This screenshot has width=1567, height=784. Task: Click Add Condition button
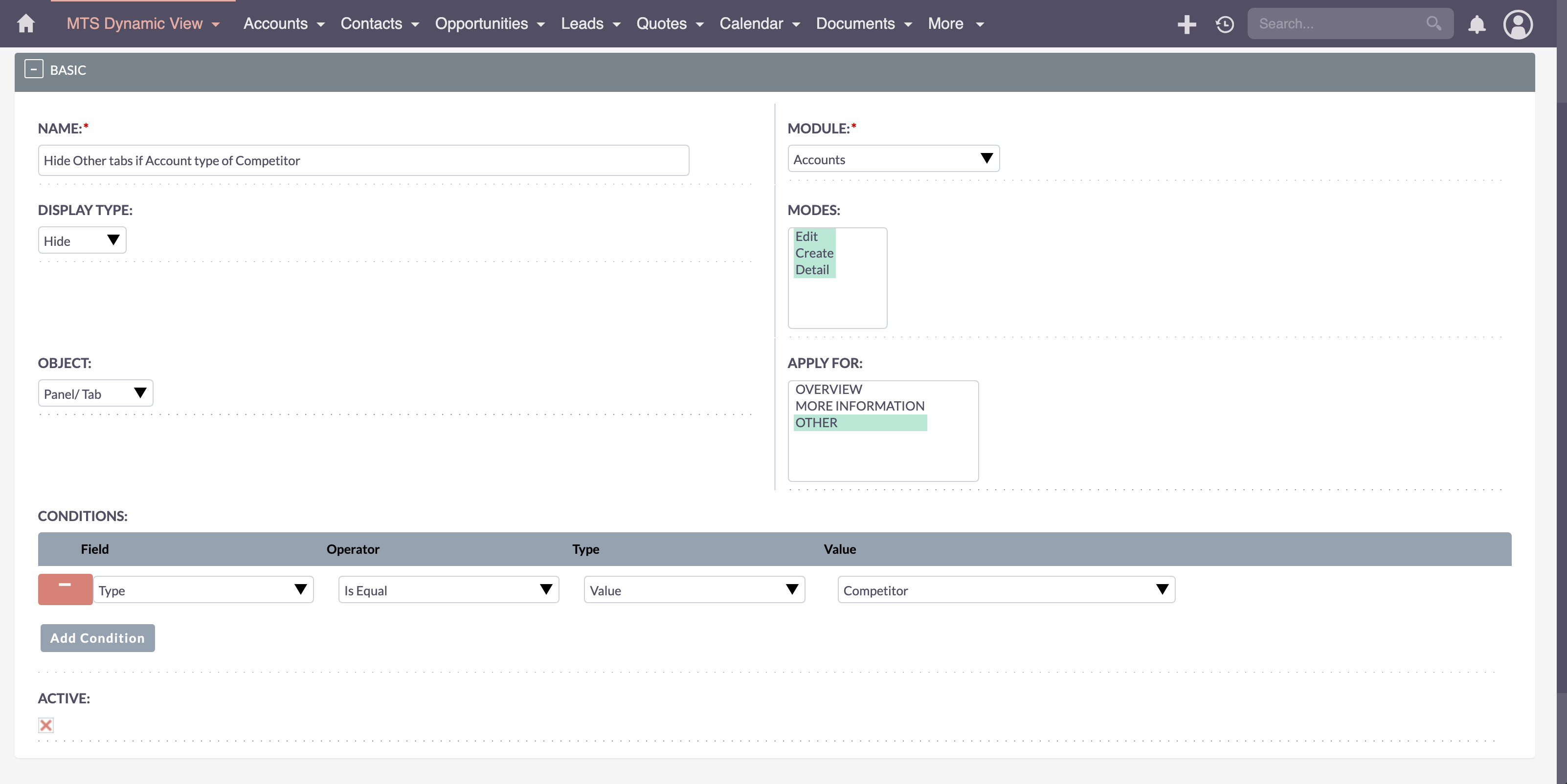97,637
